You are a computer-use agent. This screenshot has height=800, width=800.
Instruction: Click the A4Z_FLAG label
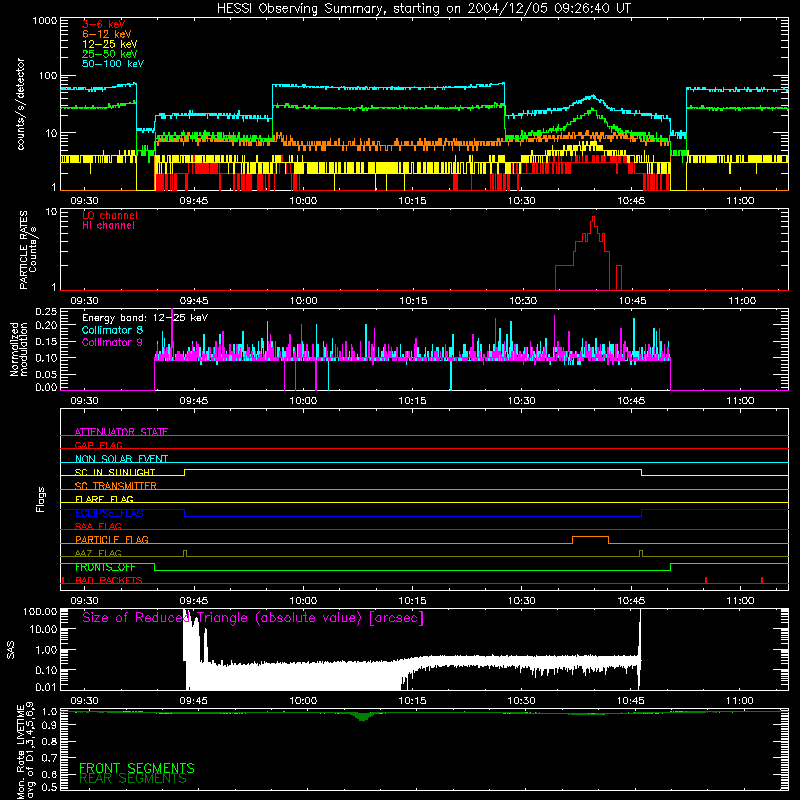(98, 553)
